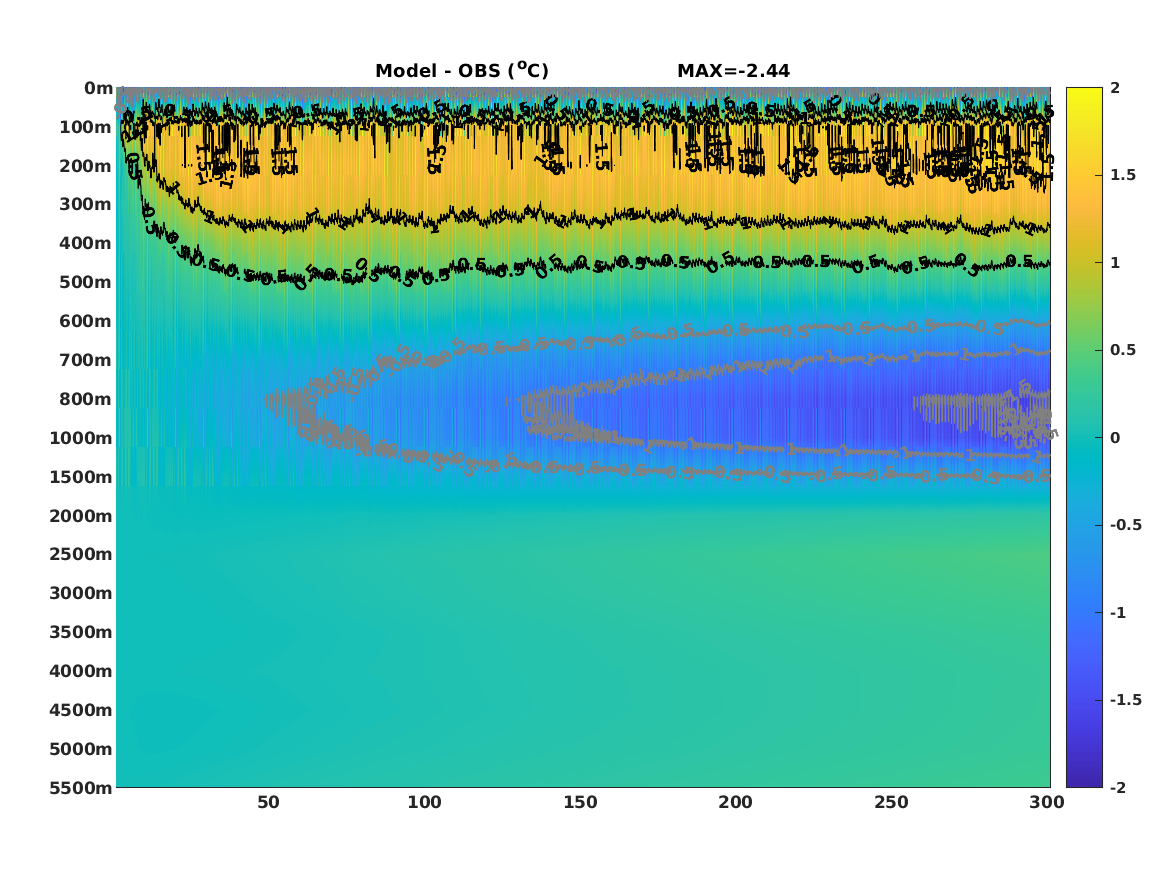Click the '0m' depth axis label
The height and width of the screenshot is (875, 1167).
pyautogui.click(x=98, y=89)
